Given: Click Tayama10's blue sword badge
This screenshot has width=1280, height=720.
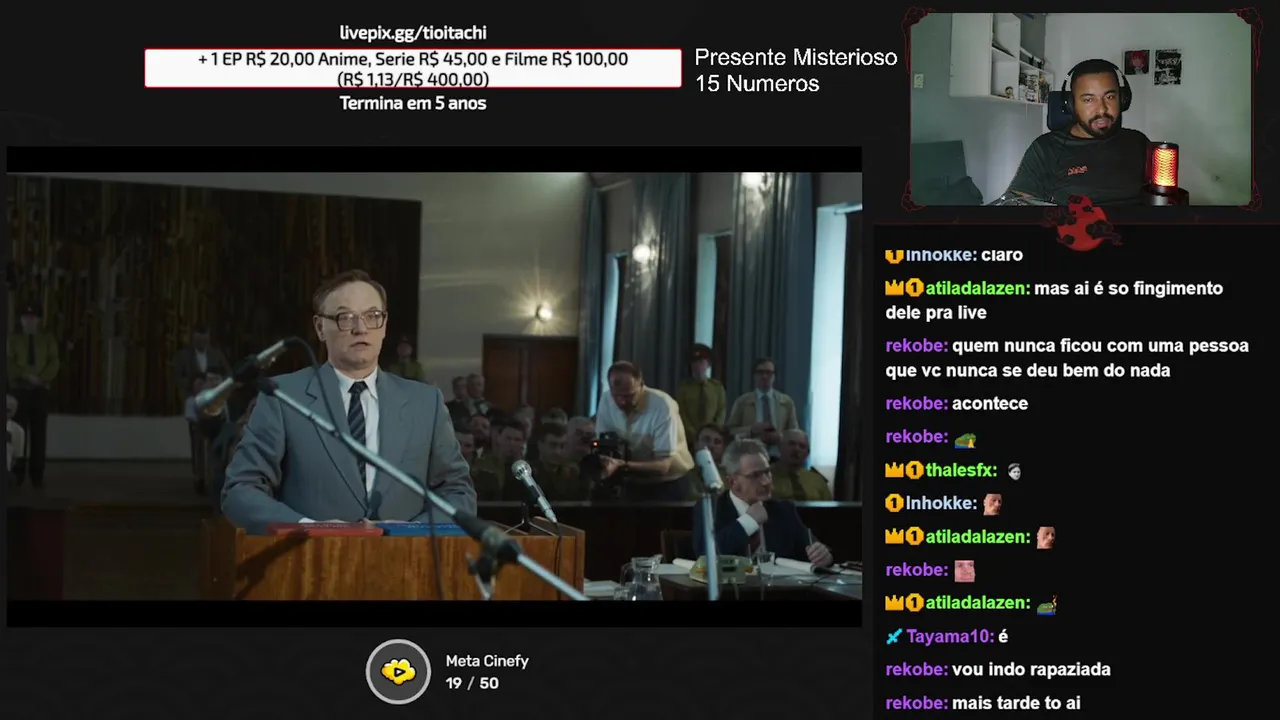Looking at the screenshot, I should 894,637.
